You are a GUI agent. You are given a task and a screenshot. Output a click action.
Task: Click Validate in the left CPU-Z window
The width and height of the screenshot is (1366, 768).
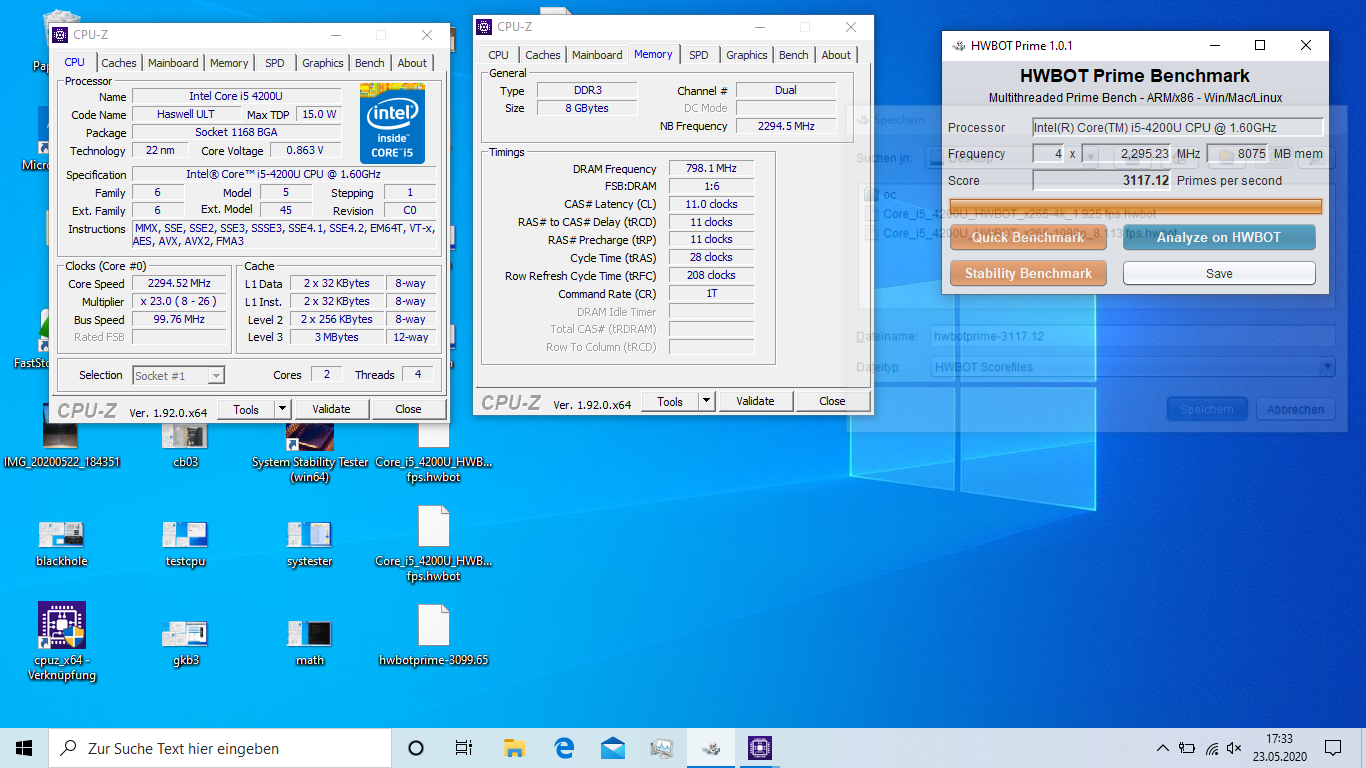click(331, 409)
